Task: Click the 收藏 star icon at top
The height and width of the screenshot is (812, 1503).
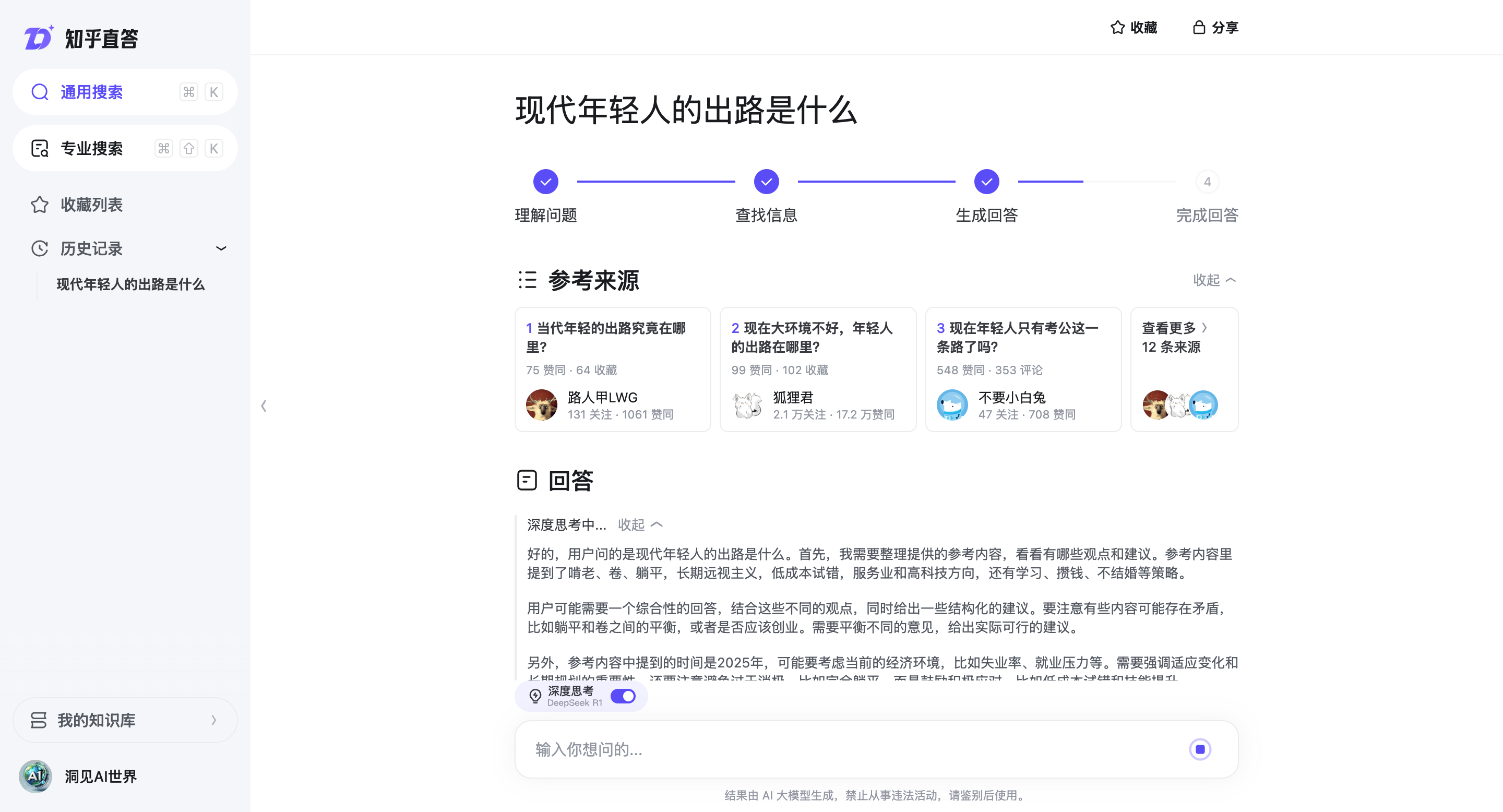Action: click(1117, 28)
